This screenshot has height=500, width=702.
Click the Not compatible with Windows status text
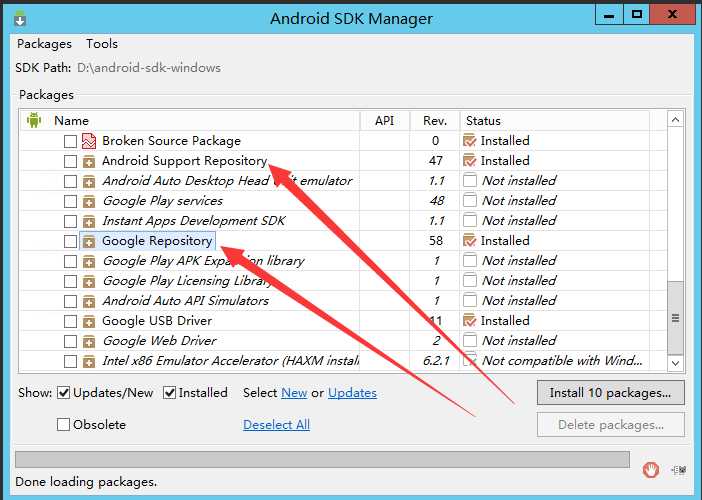[562, 361]
